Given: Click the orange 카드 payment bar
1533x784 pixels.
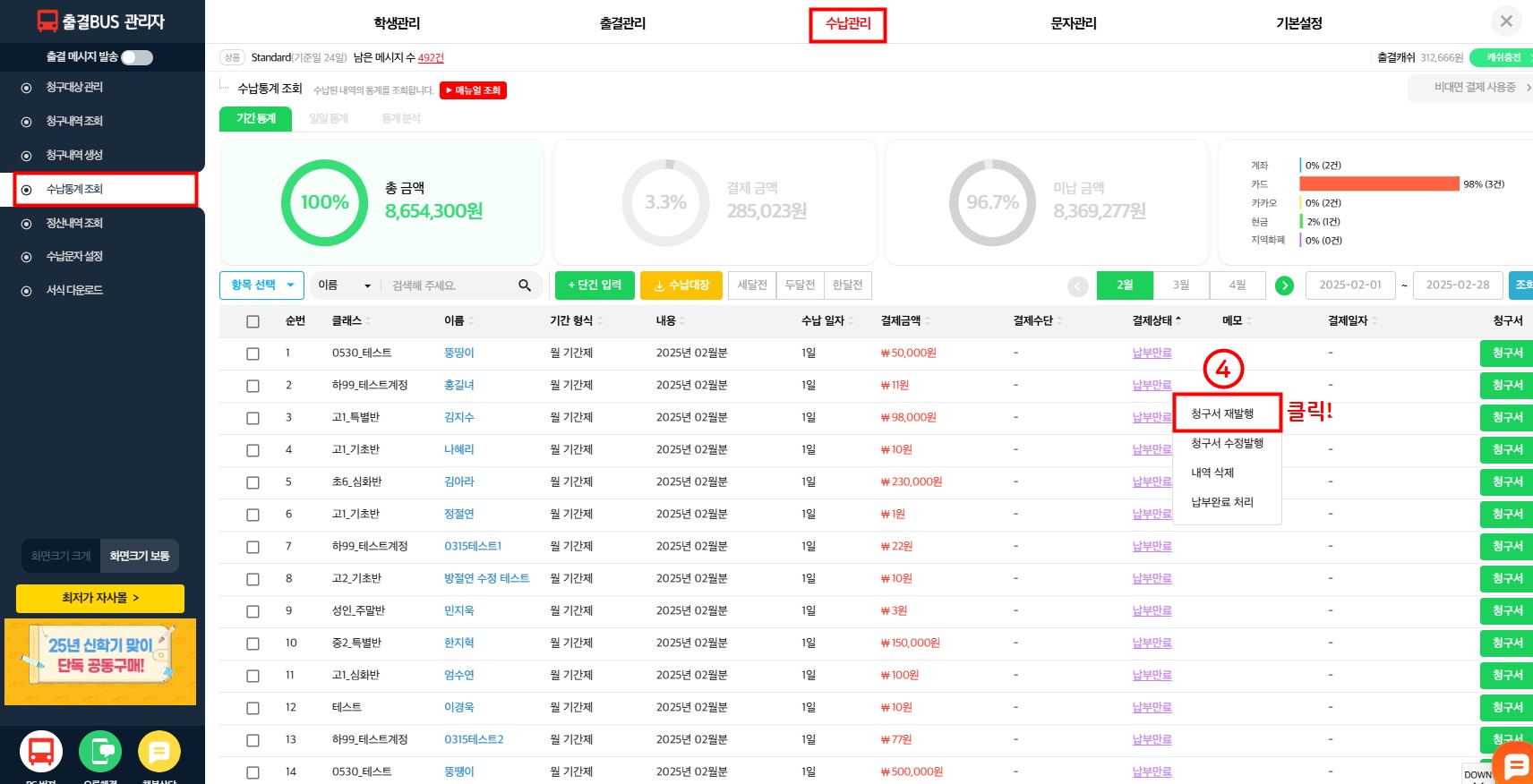Looking at the screenshot, I should coord(1379,183).
